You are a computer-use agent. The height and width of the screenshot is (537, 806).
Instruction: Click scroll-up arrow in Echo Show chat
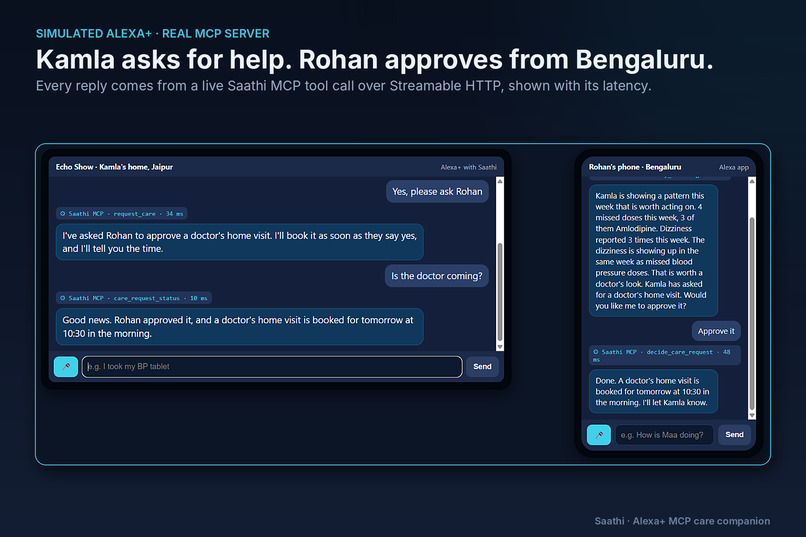point(500,181)
